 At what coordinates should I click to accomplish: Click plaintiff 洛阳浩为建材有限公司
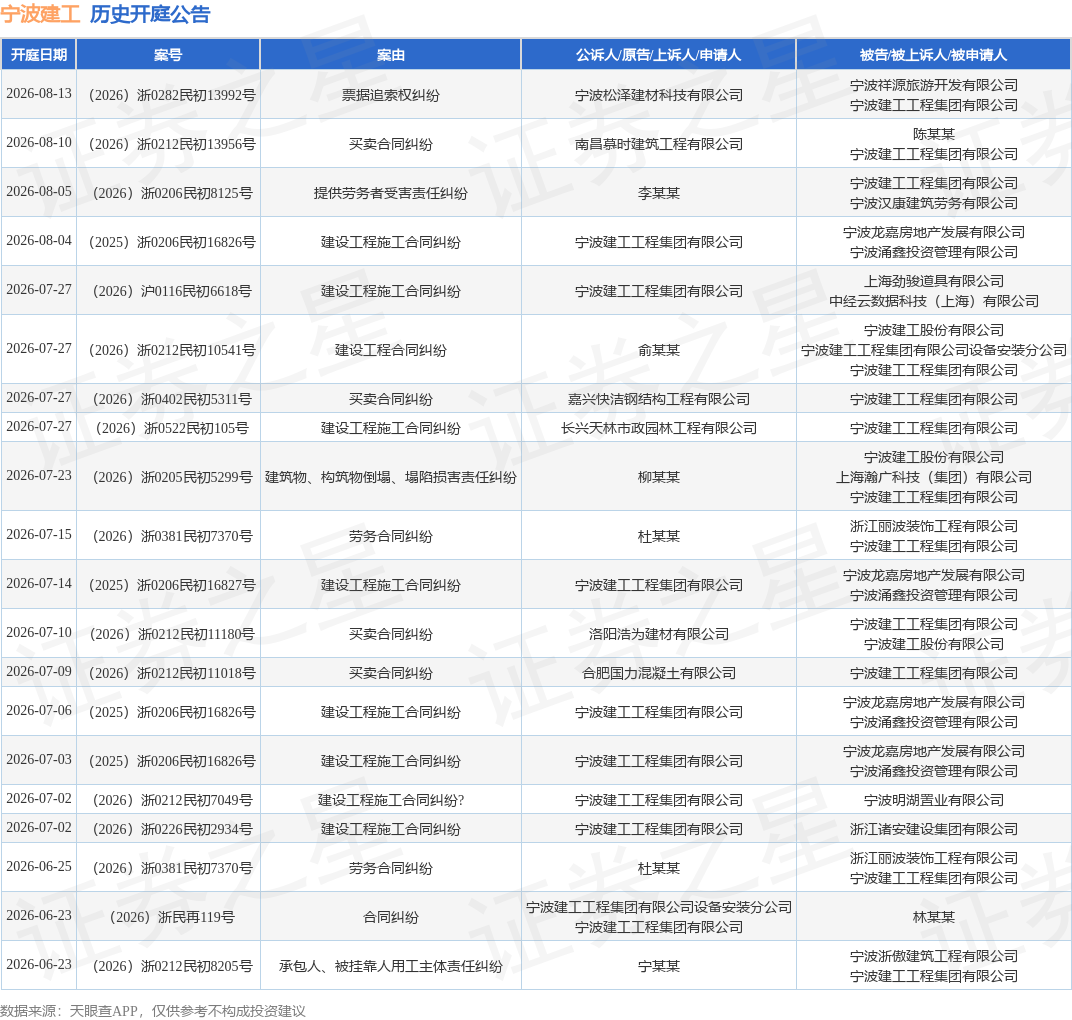(658, 634)
